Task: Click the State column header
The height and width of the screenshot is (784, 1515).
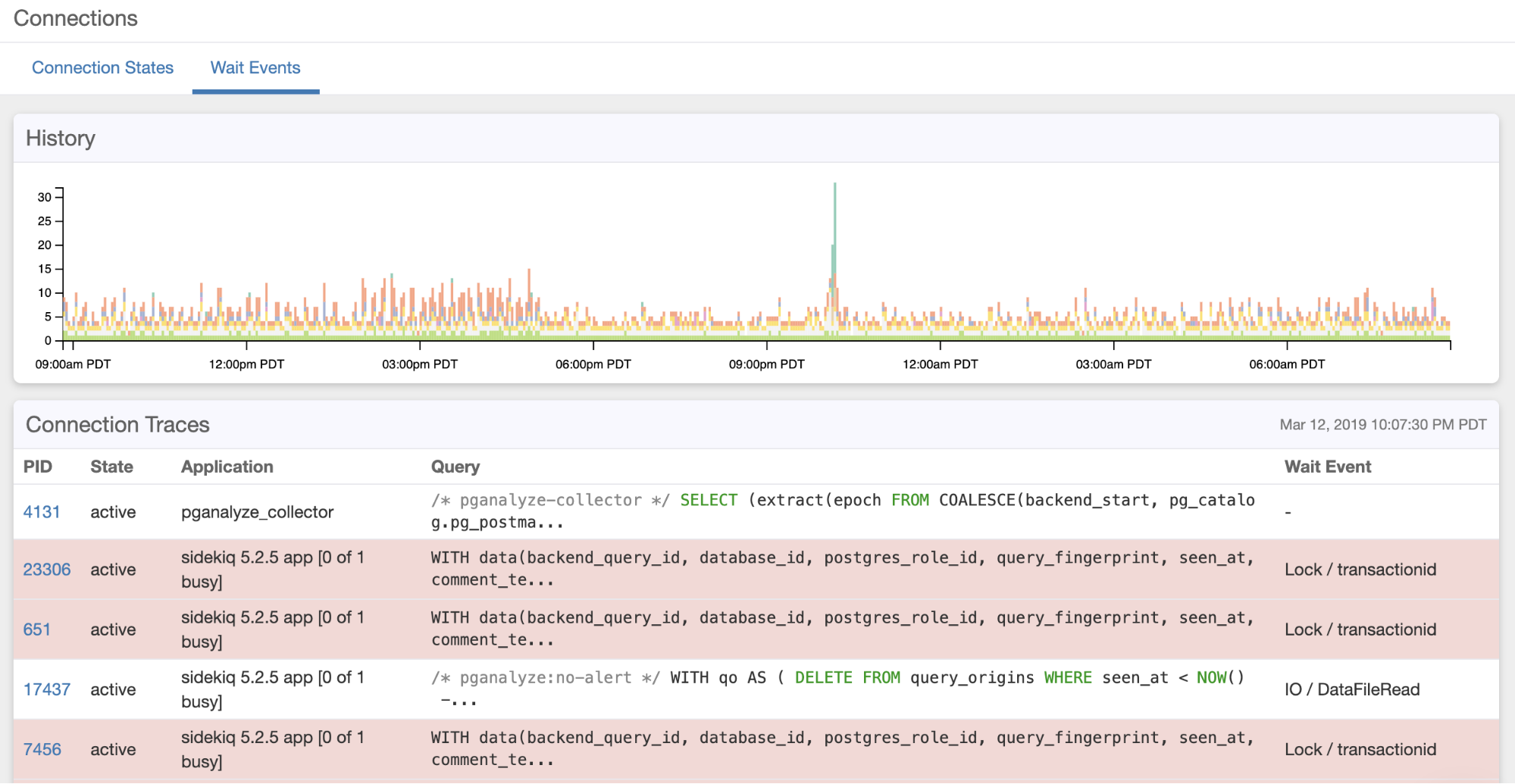Action: [x=111, y=467]
